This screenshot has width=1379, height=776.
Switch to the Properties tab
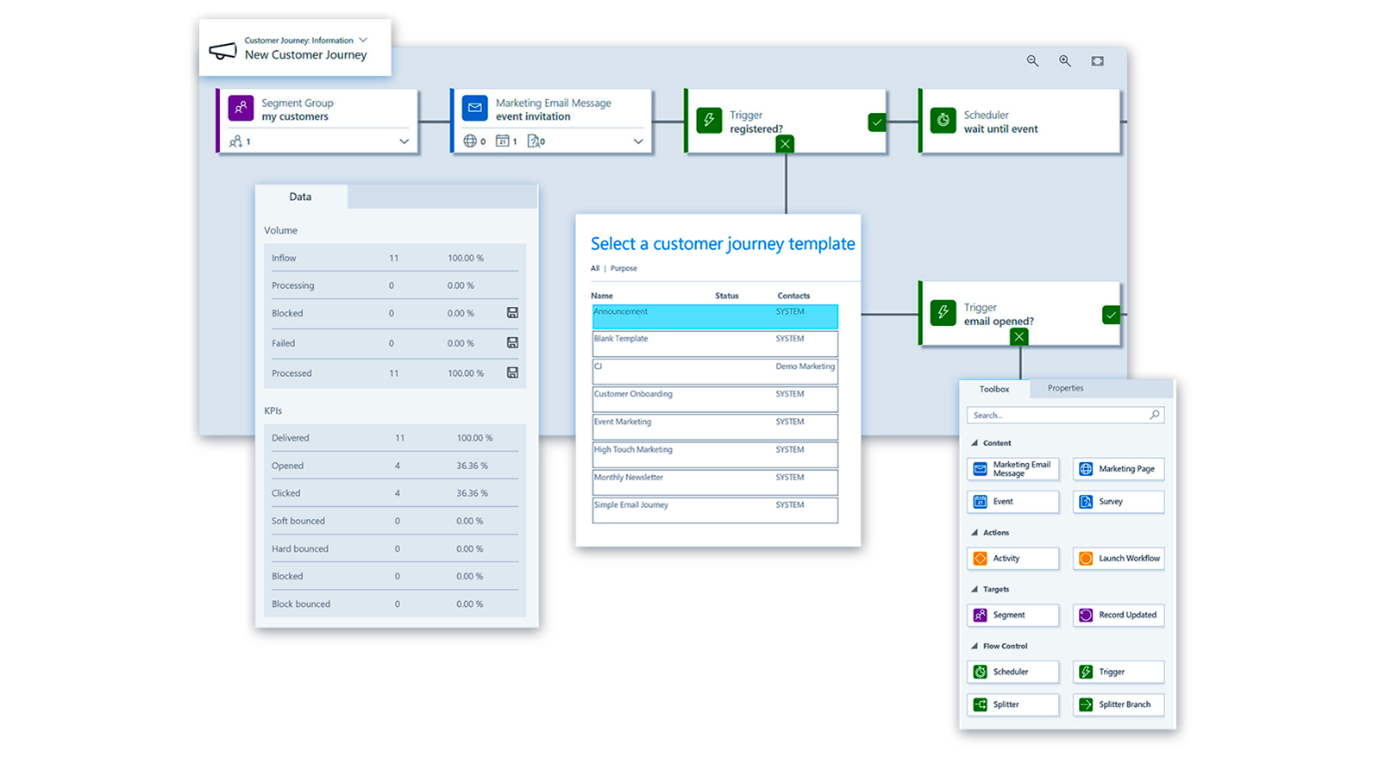[1065, 388]
